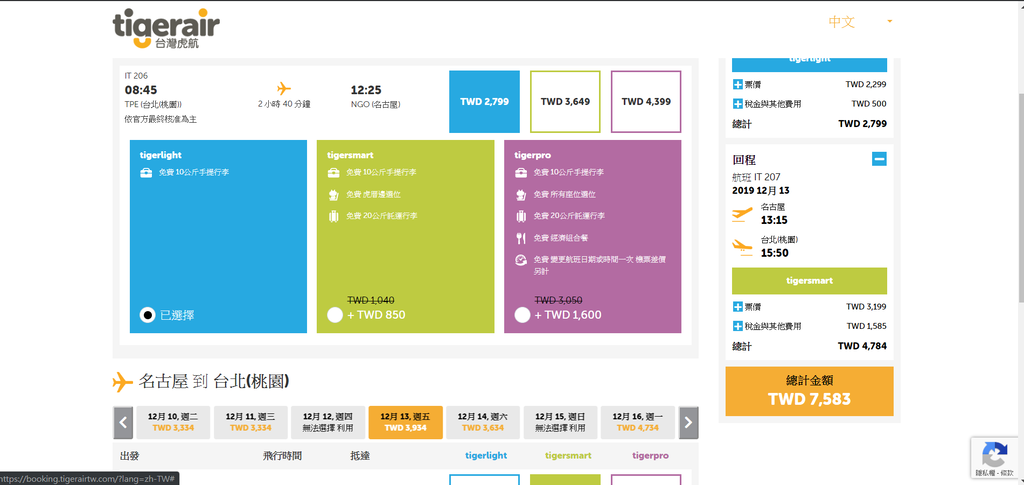Click the flight change clock icon in tigerpro

(520, 260)
